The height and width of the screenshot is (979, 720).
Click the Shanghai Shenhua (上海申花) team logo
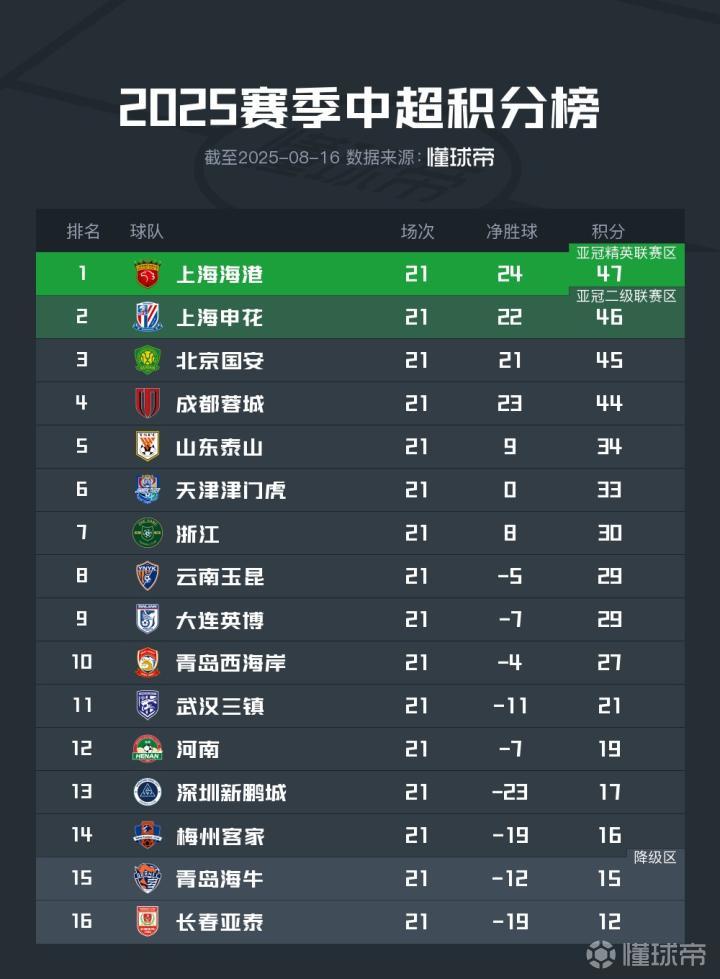click(147, 317)
